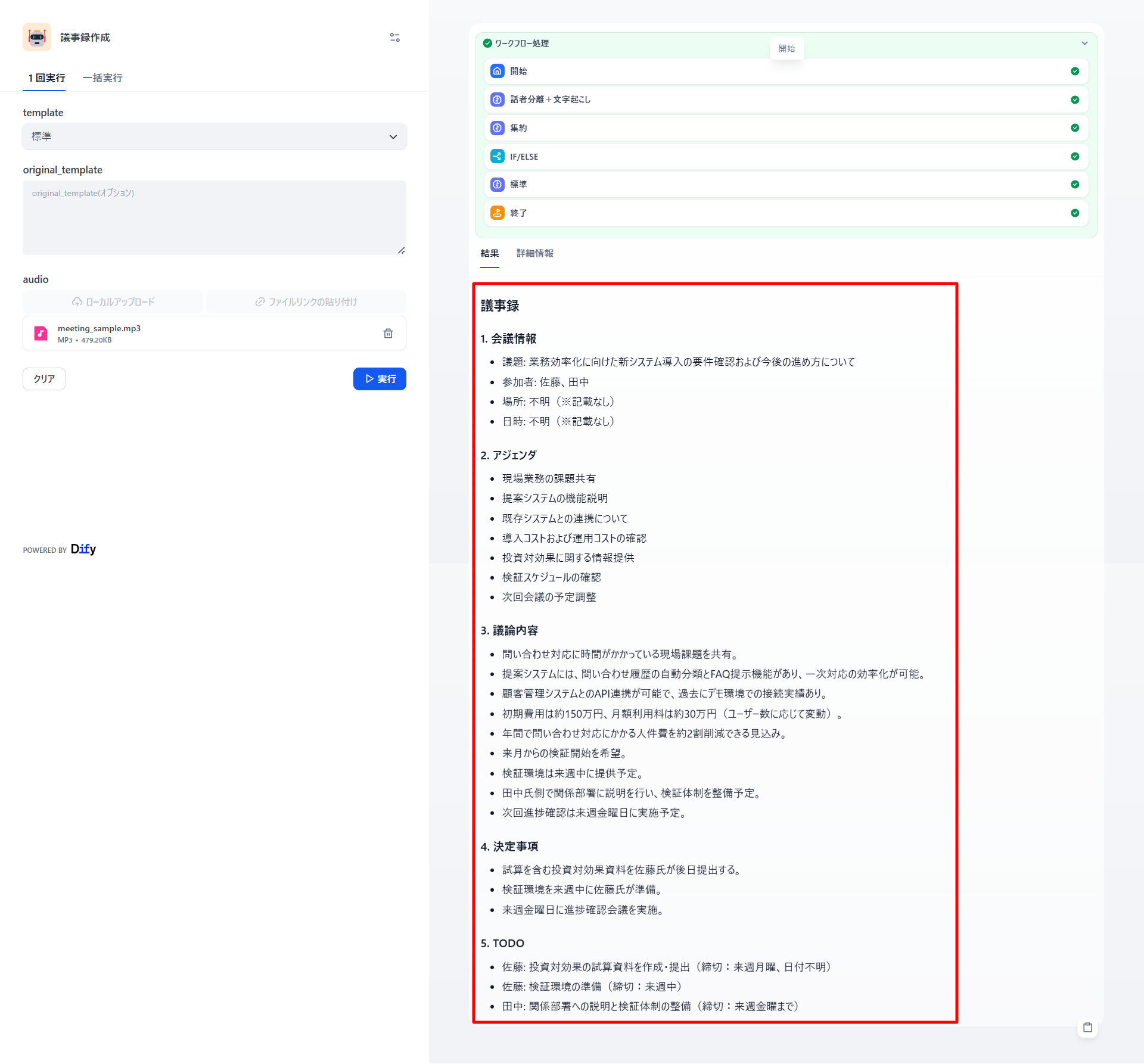This screenshot has height=1064, width=1144.
Task: Select the 結果 tab
Action: (x=489, y=254)
